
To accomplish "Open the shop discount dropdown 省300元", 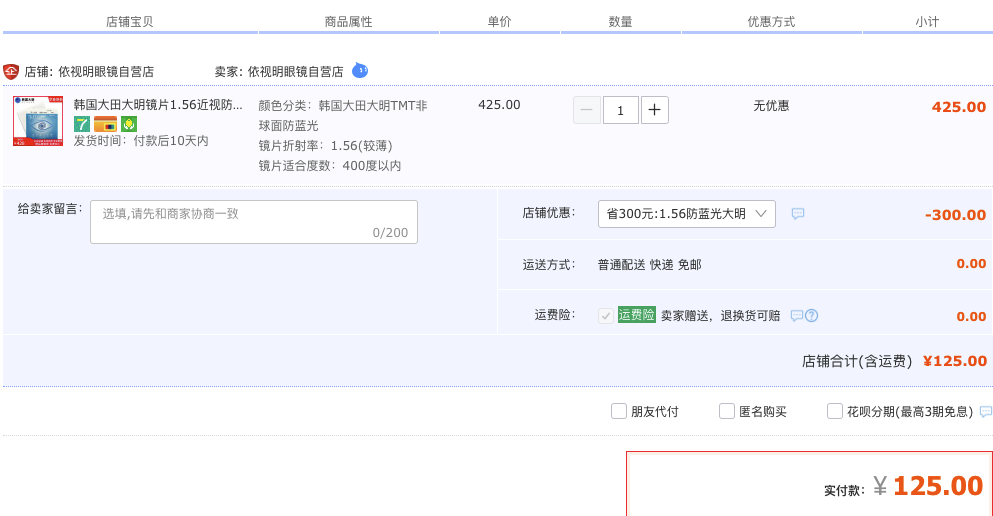I will point(686,214).
